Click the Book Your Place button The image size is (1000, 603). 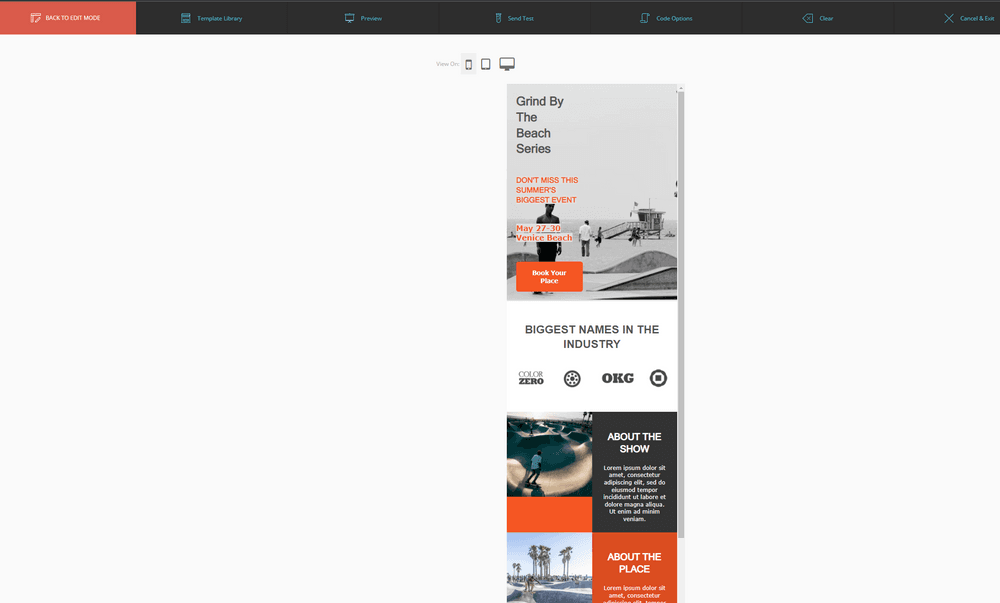pyautogui.click(x=549, y=277)
